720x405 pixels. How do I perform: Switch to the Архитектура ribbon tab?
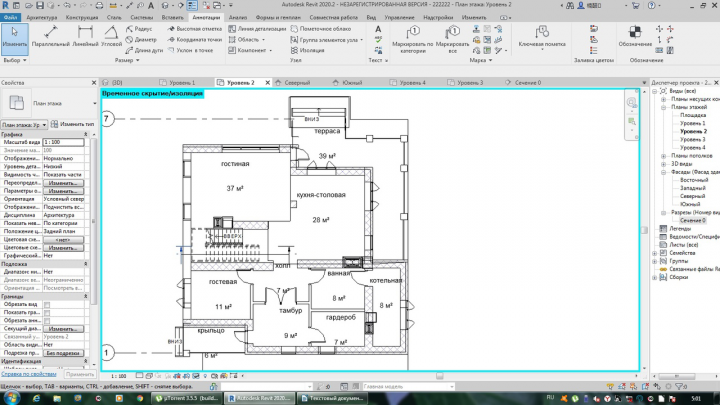(42, 17)
